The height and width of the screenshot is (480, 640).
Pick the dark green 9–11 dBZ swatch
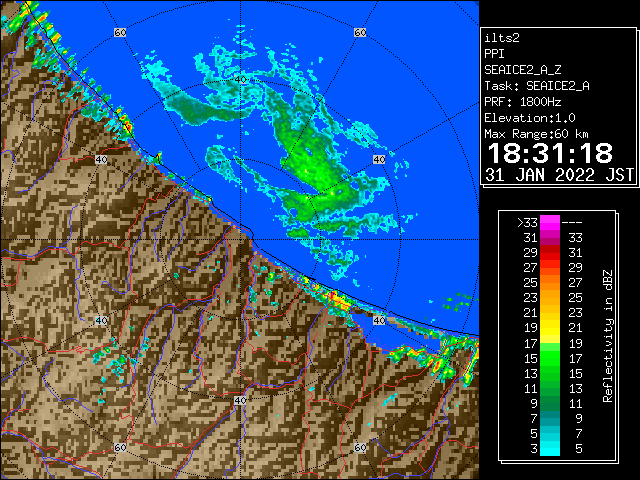pos(550,403)
